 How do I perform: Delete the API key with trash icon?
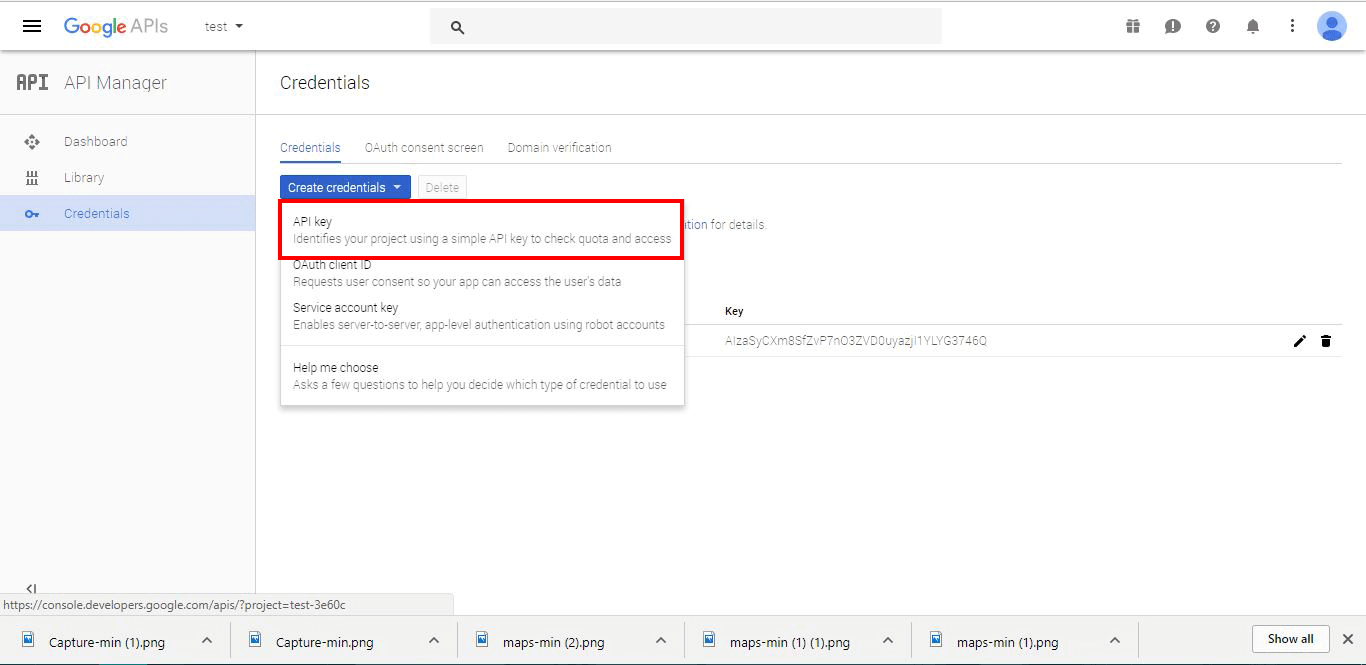1326,341
